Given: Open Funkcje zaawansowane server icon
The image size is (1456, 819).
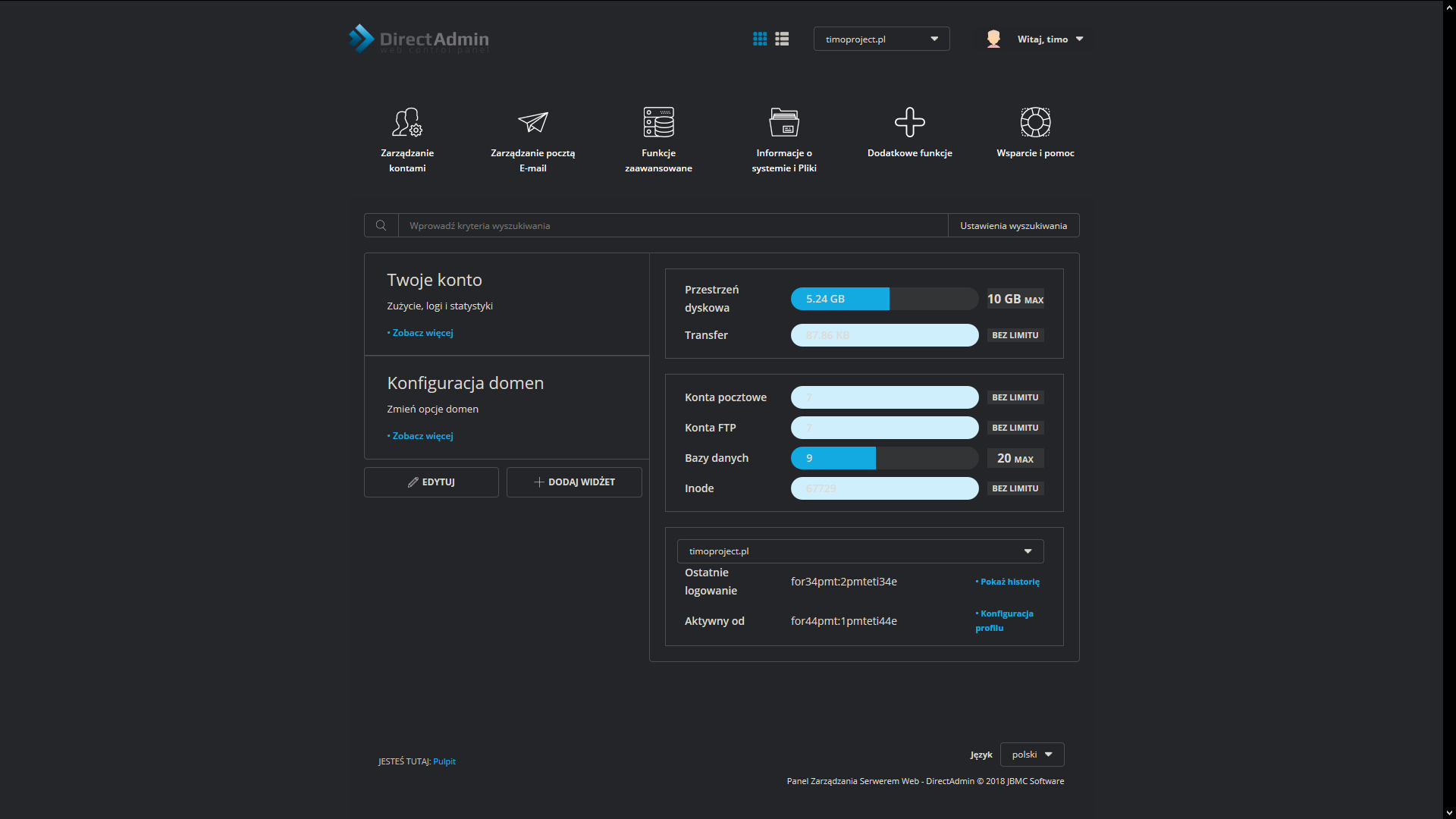Looking at the screenshot, I should tap(658, 123).
